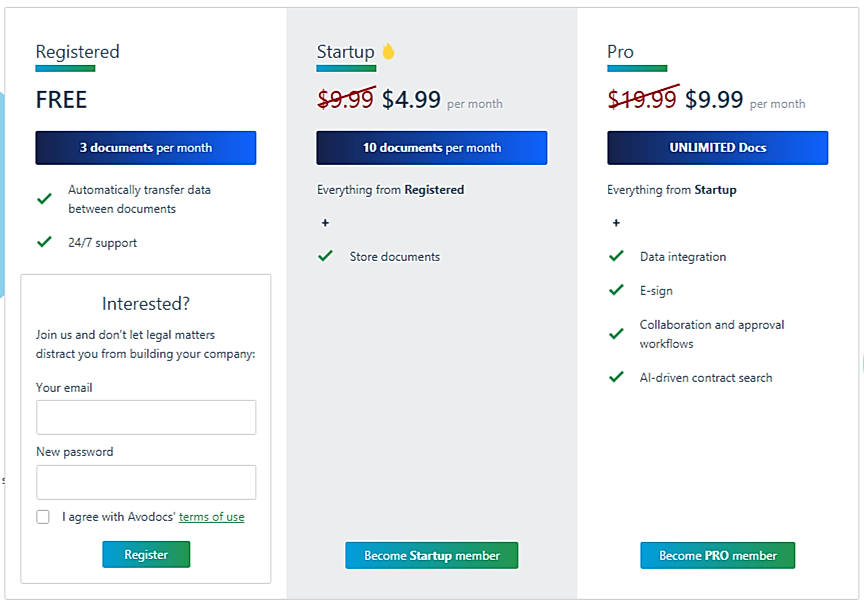Enable the agree to terms of use checkbox
This screenshot has width=864, height=606.
tap(42, 516)
